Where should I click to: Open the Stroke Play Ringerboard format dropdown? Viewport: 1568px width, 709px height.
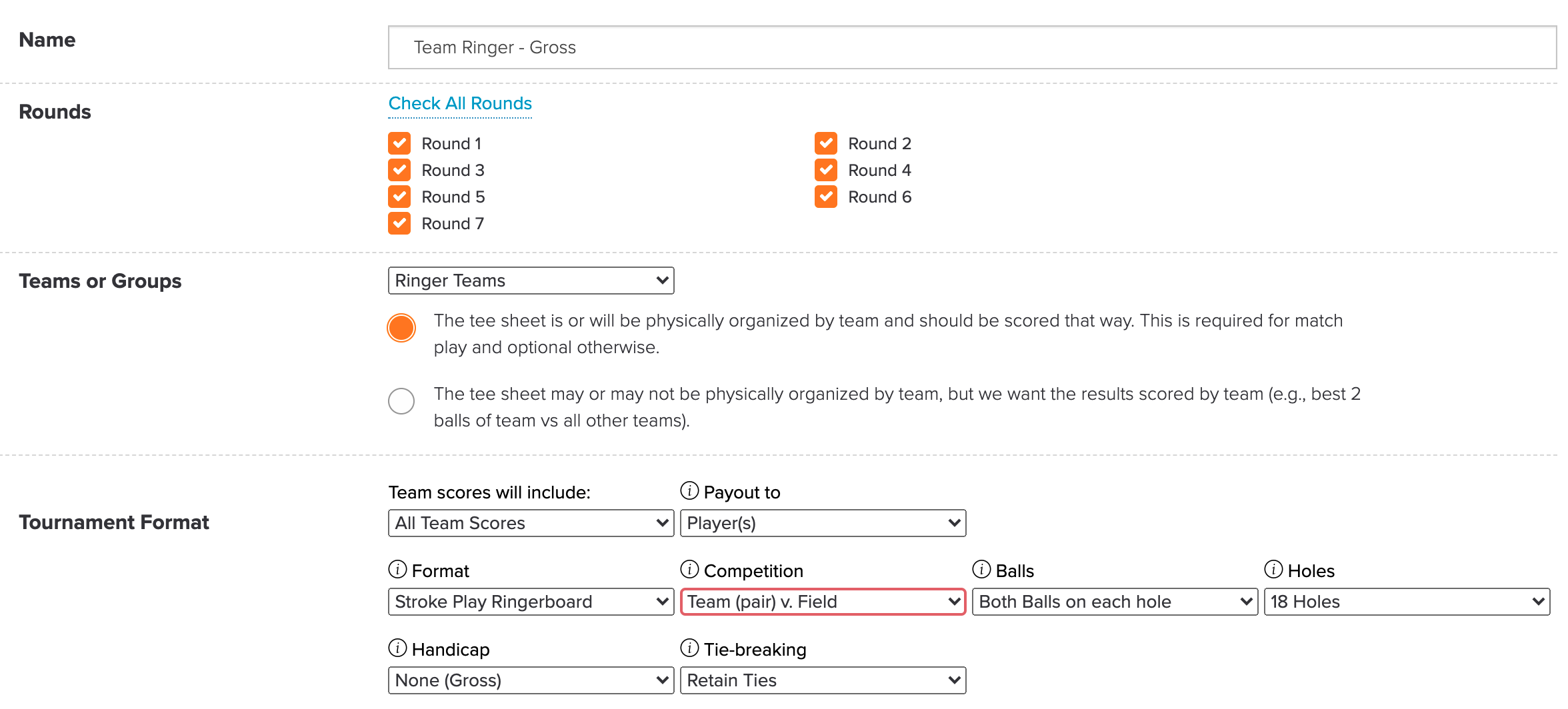tap(531, 602)
